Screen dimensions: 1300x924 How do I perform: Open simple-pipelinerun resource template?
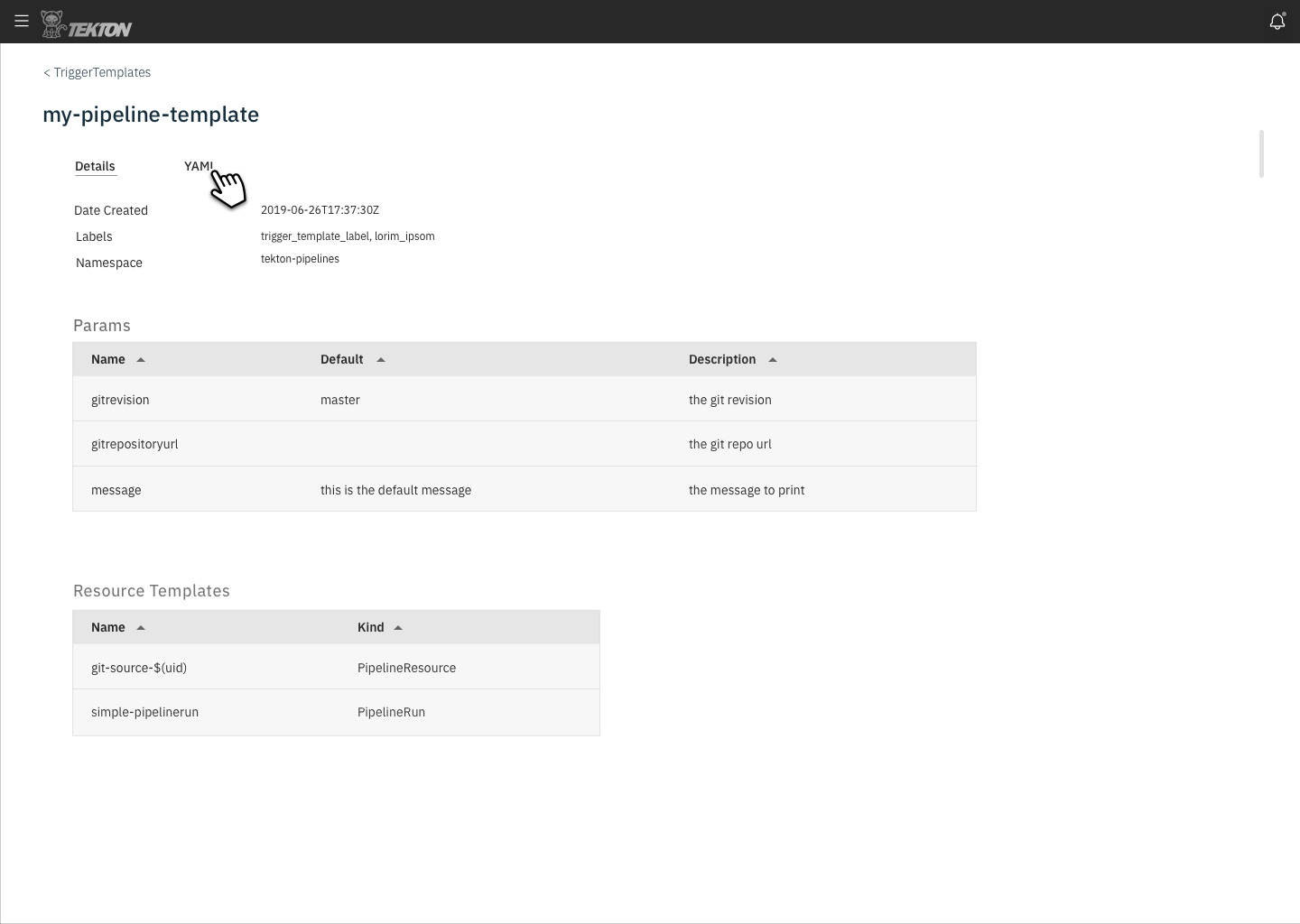click(x=336, y=712)
